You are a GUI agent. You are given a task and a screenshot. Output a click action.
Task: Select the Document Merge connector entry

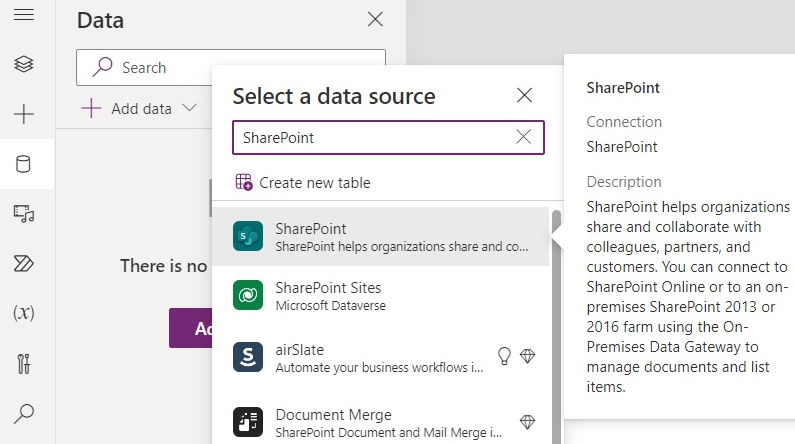coord(380,422)
